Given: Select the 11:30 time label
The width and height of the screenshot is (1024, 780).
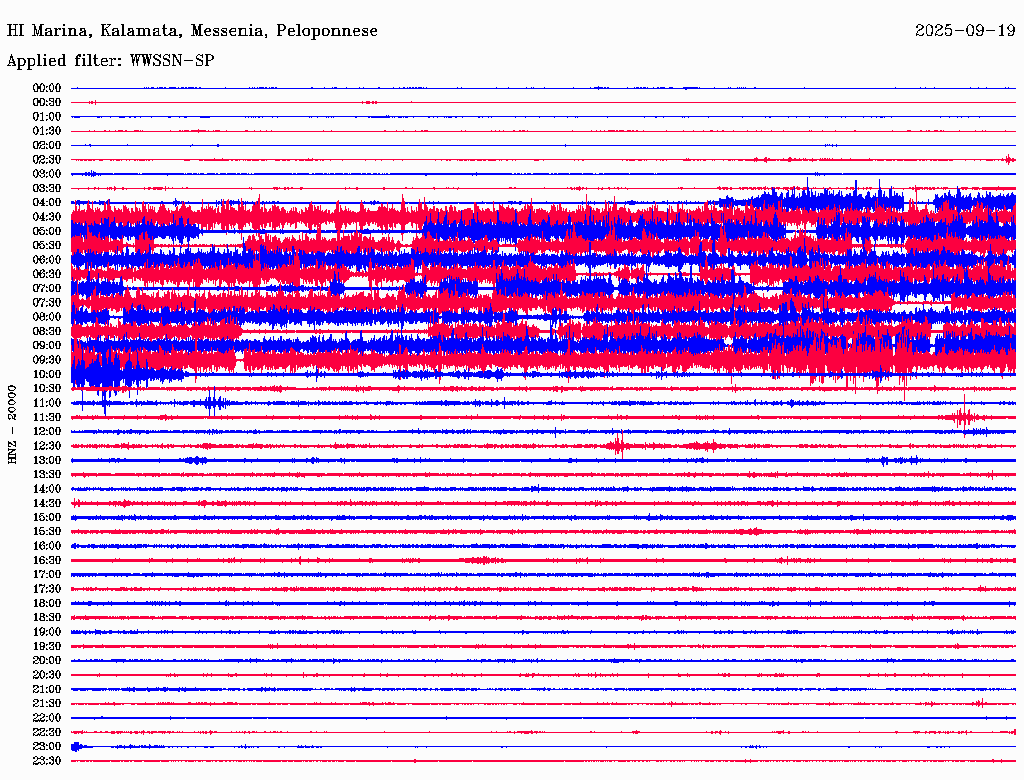Looking at the screenshot, I should pos(47,417).
